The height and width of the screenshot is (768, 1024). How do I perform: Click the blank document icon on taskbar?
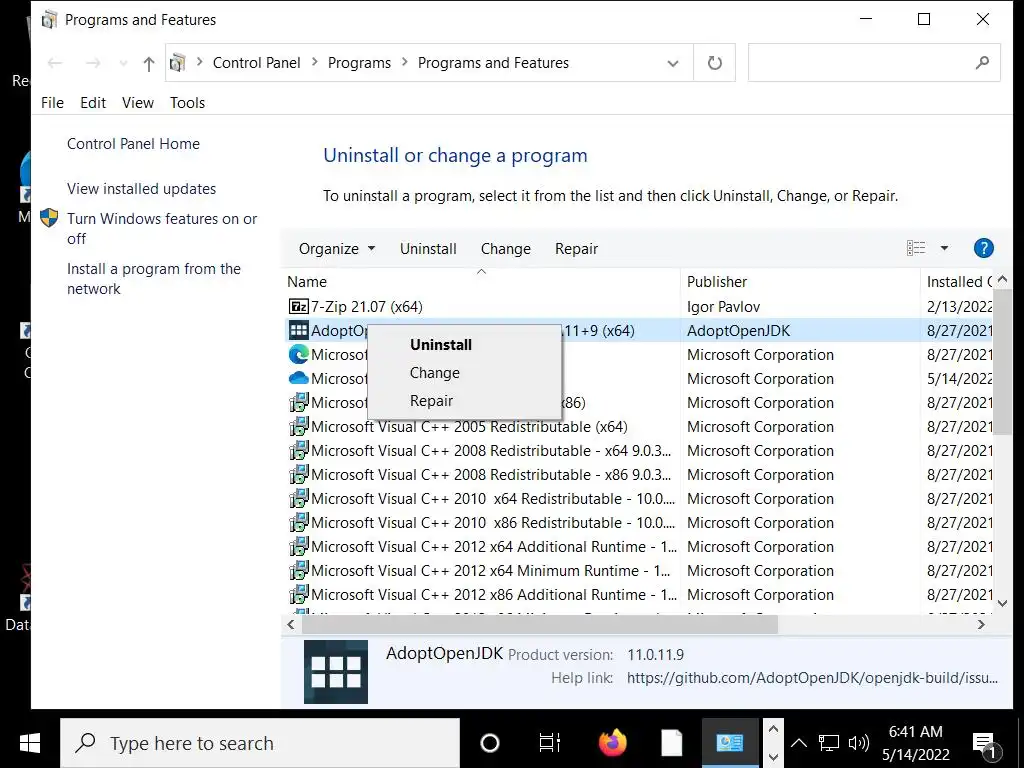[x=671, y=743]
